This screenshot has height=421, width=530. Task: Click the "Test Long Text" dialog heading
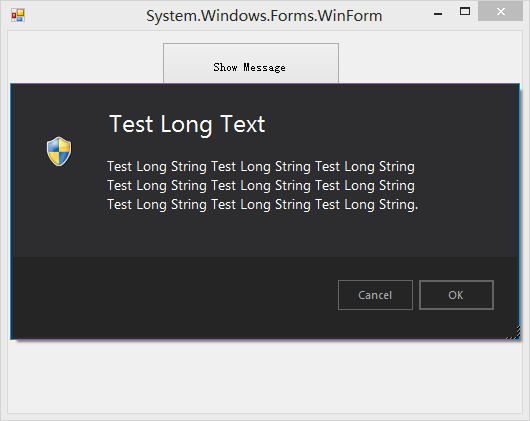(187, 124)
